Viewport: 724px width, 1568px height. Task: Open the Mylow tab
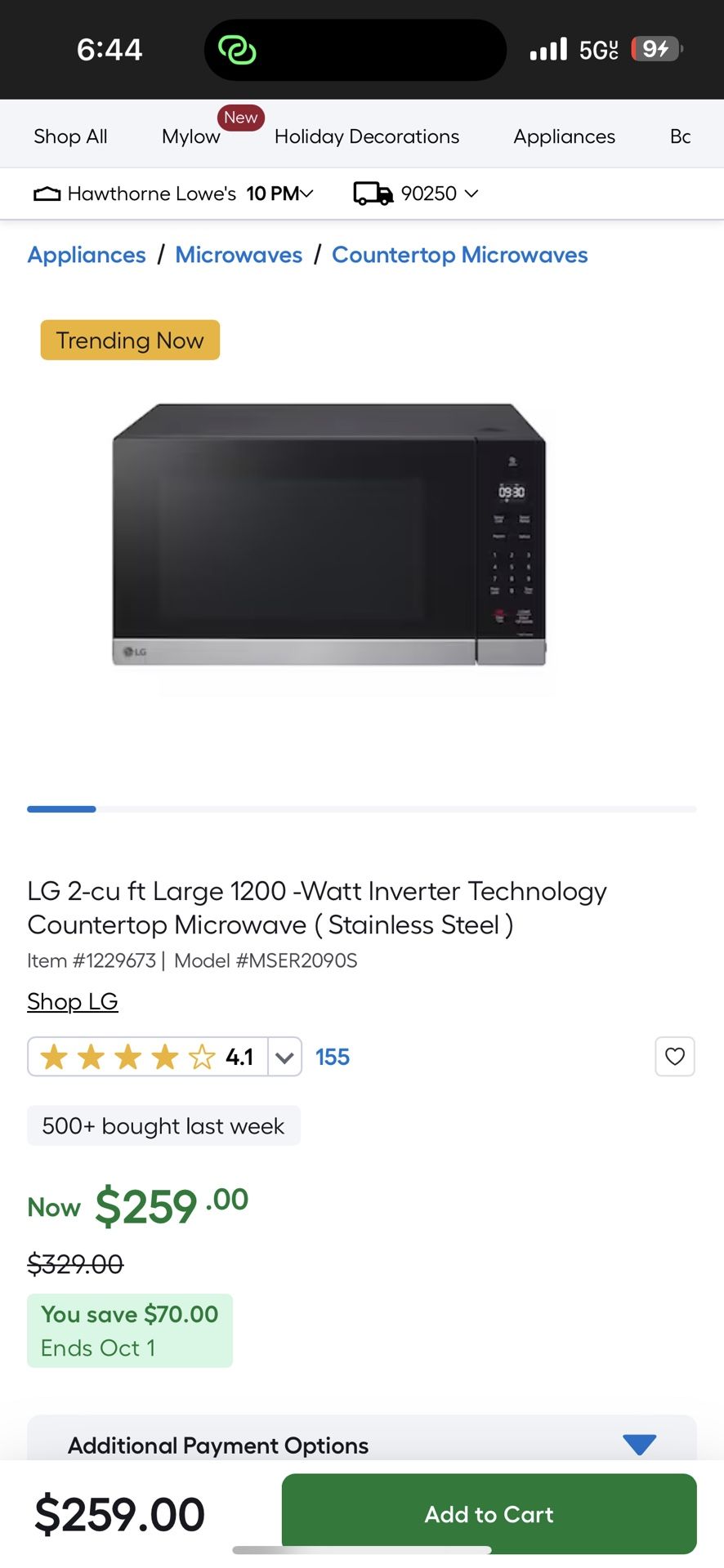tap(191, 136)
